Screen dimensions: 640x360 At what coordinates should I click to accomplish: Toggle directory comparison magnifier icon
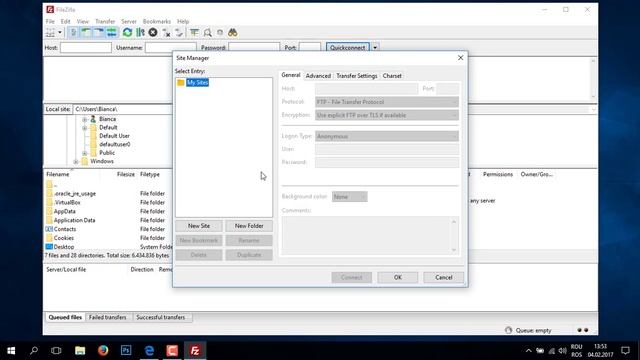pos(207,32)
